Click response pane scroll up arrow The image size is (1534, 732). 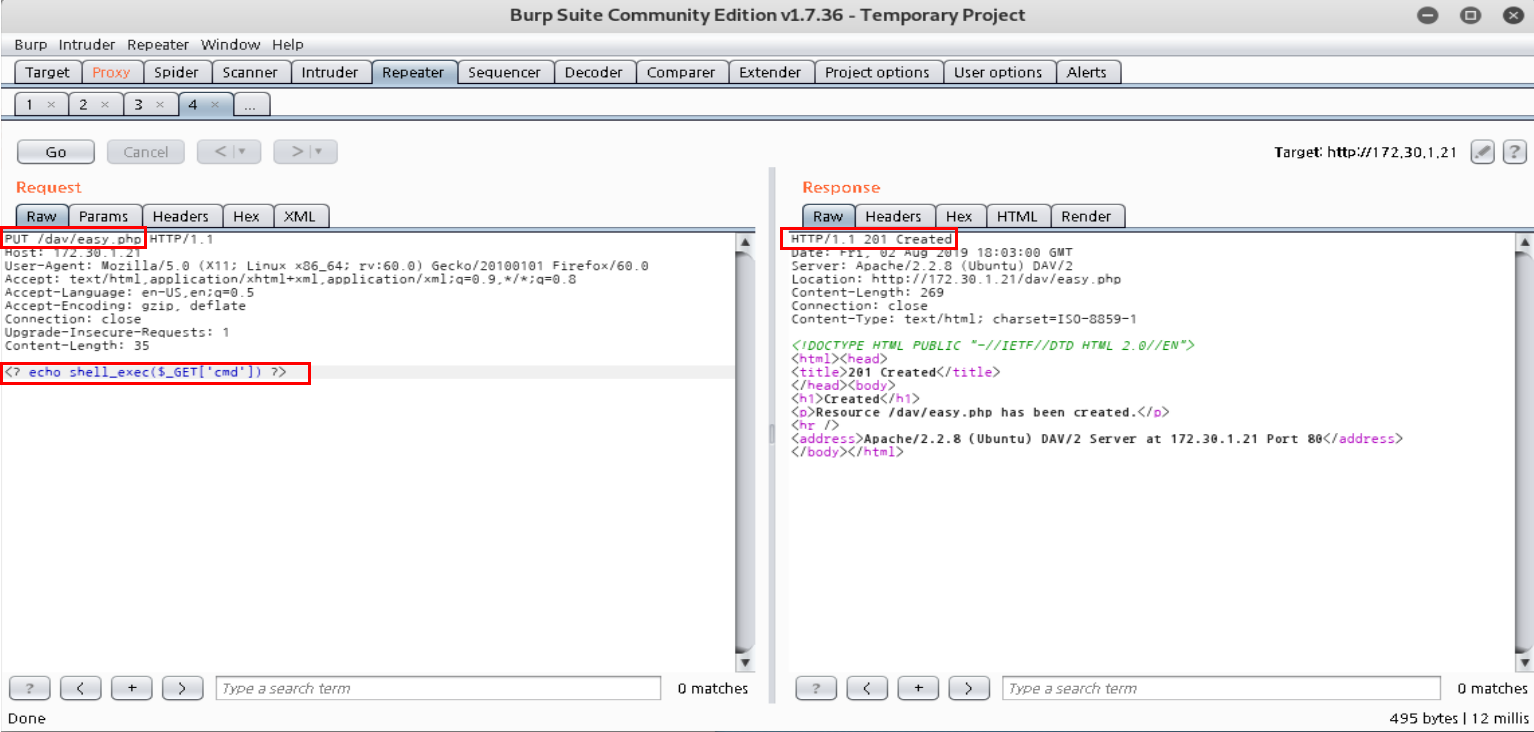tap(1525, 242)
